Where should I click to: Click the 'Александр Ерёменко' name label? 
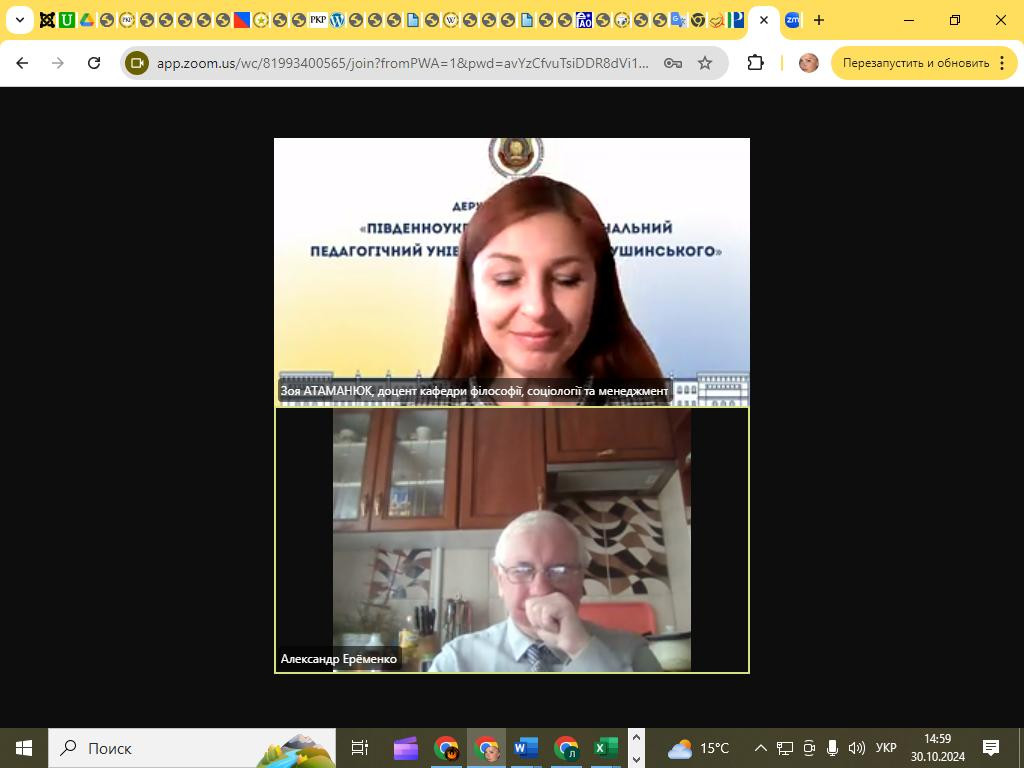pos(339,659)
